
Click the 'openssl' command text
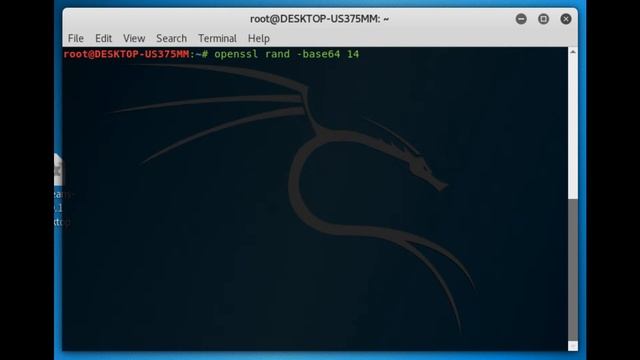pyautogui.click(x=236, y=54)
